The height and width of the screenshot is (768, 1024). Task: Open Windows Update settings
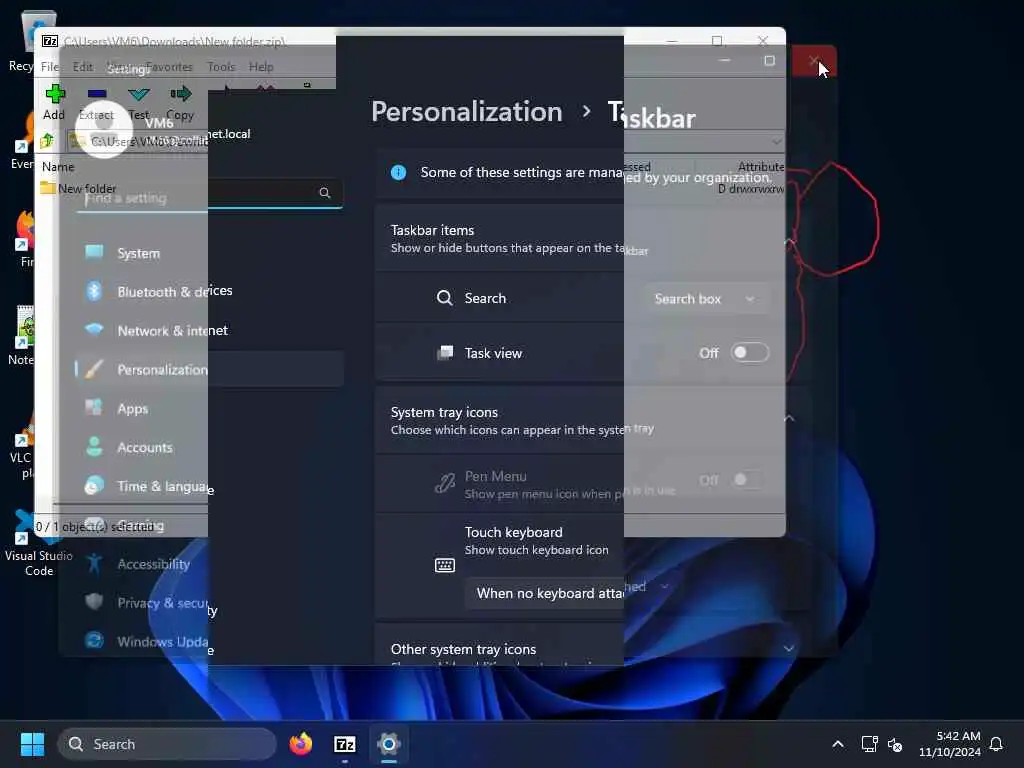(x=209, y=641)
